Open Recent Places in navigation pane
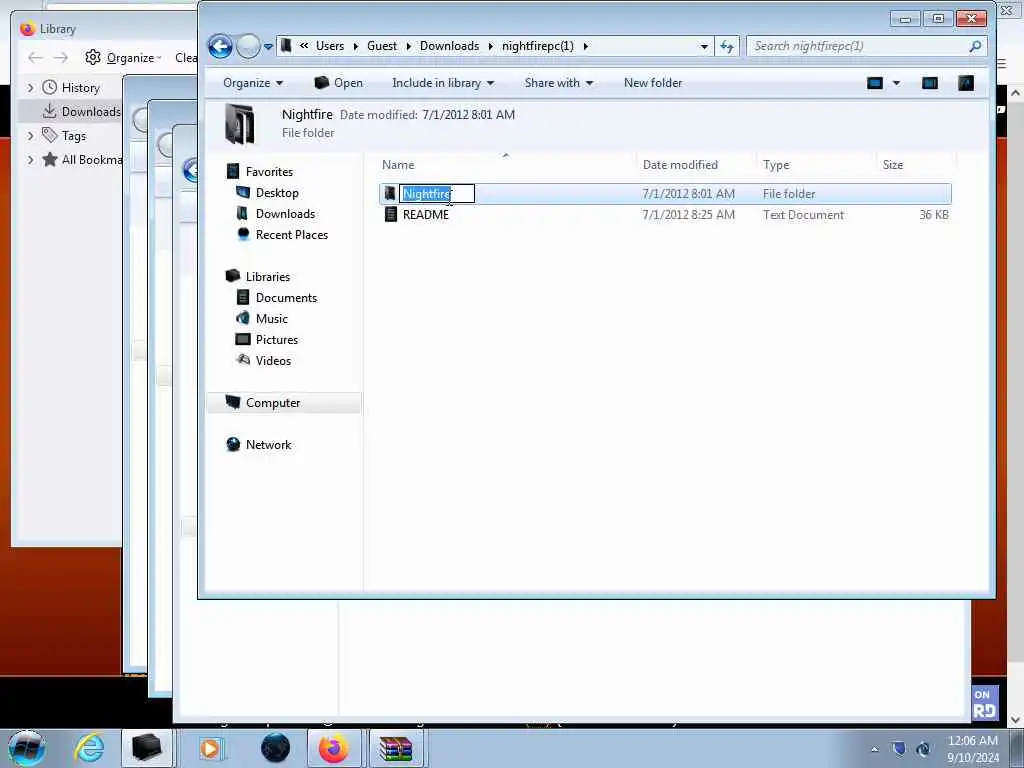Screen dimensions: 1024x768 pyautogui.click(x=292, y=234)
